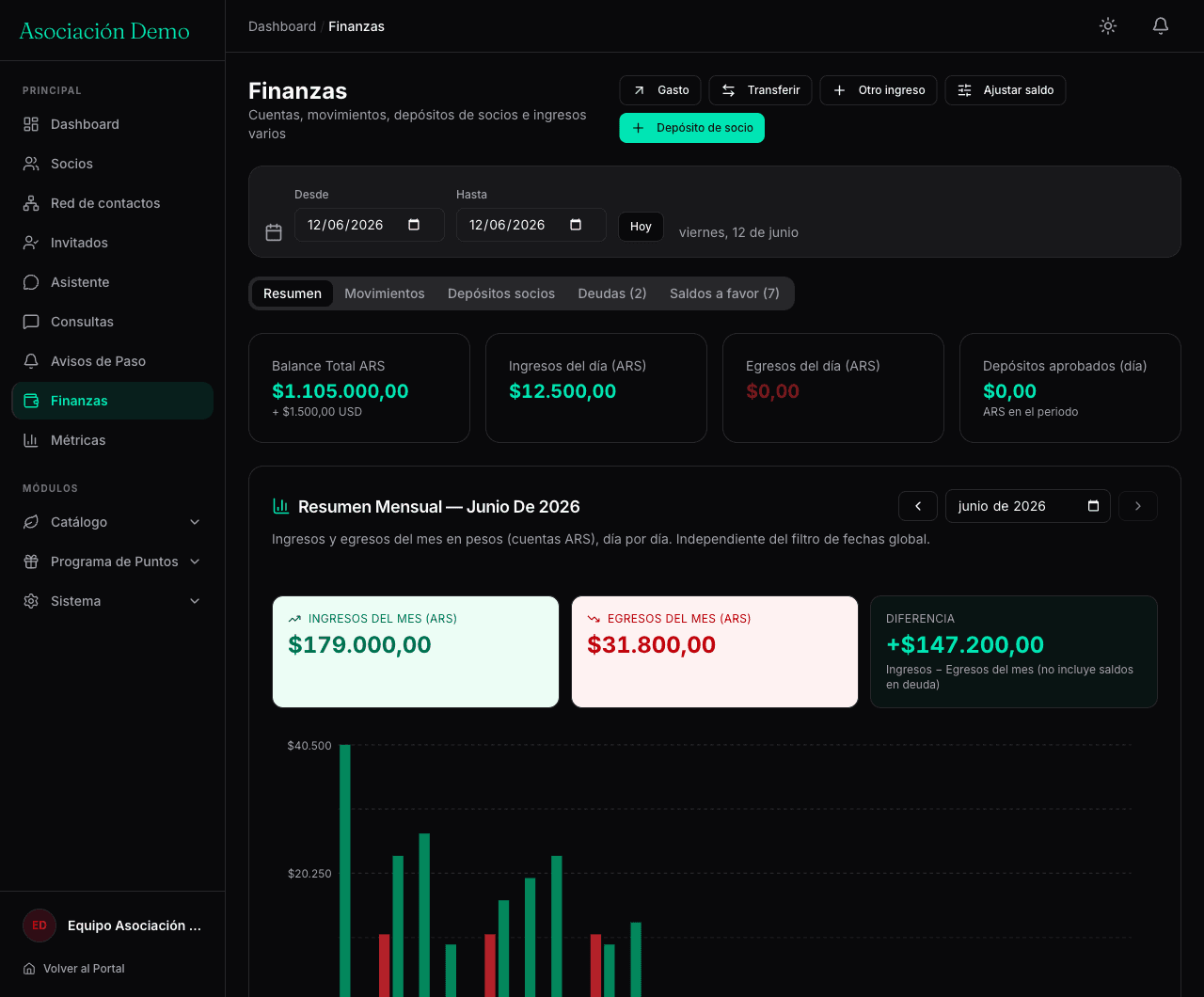Click the Sistema gear icon
1204x997 pixels.
31,601
